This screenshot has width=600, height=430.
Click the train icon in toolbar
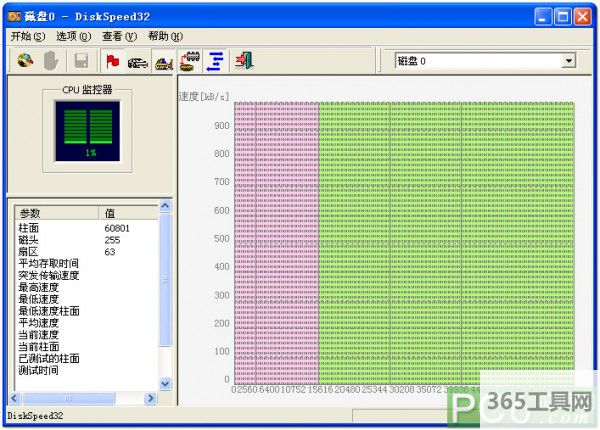coord(189,60)
